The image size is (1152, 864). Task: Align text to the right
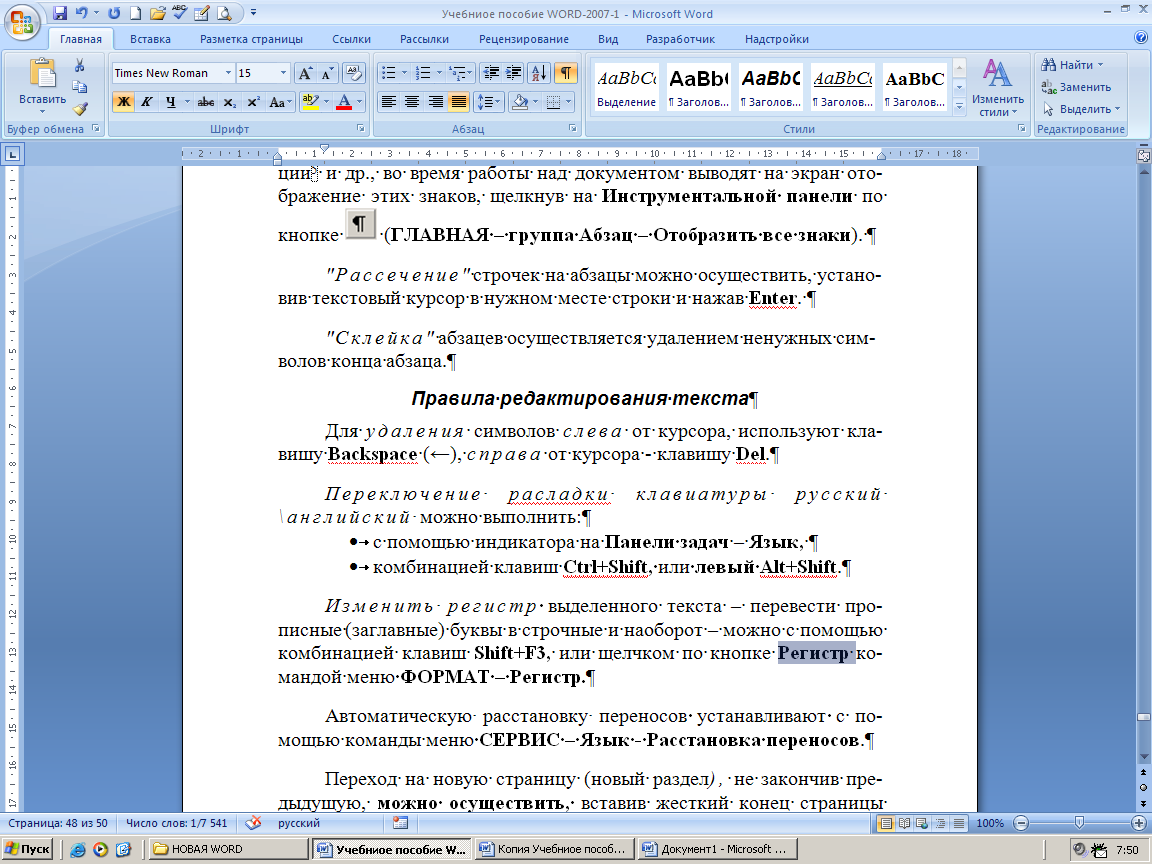pyautogui.click(x=436, y=102)
